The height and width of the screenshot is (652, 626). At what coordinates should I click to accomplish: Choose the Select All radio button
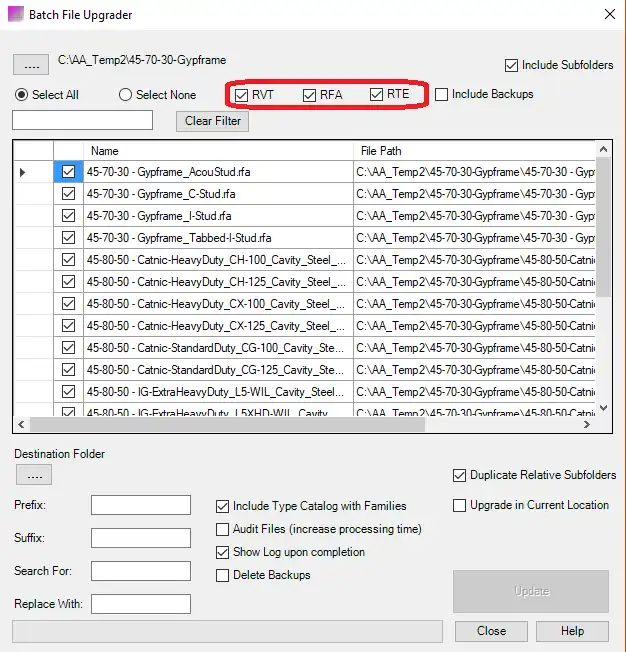[x=22, y=95]
